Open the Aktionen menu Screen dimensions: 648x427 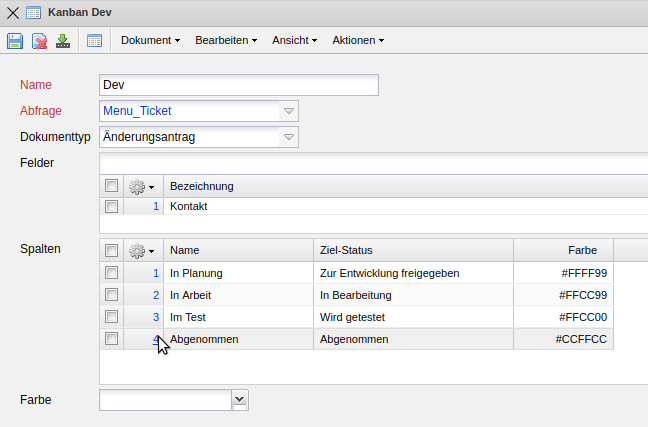point(358,41)
